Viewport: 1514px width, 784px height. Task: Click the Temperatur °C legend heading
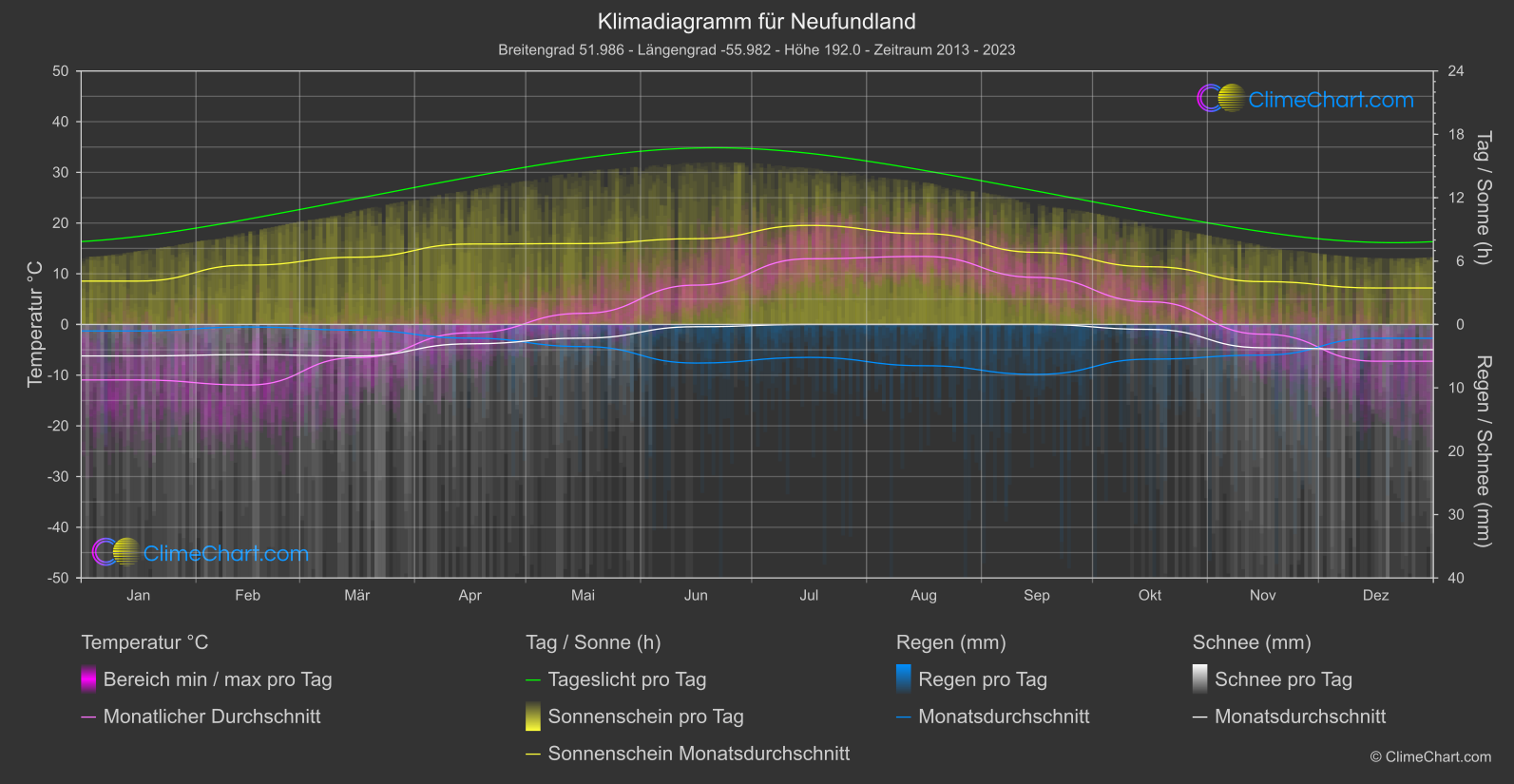144,642
